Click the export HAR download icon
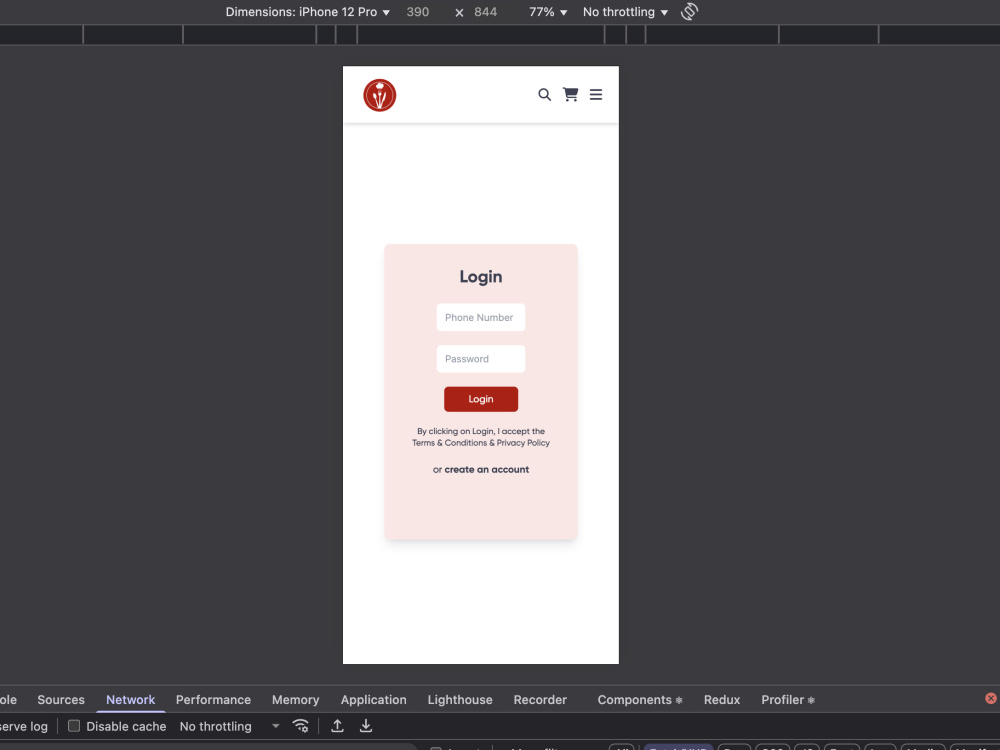Viewport: 1000px width, 750px height. click(x=365, y=726)
